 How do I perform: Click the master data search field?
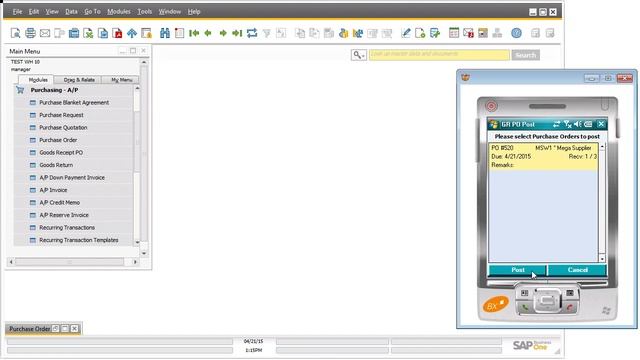click(x=439, y=55)
